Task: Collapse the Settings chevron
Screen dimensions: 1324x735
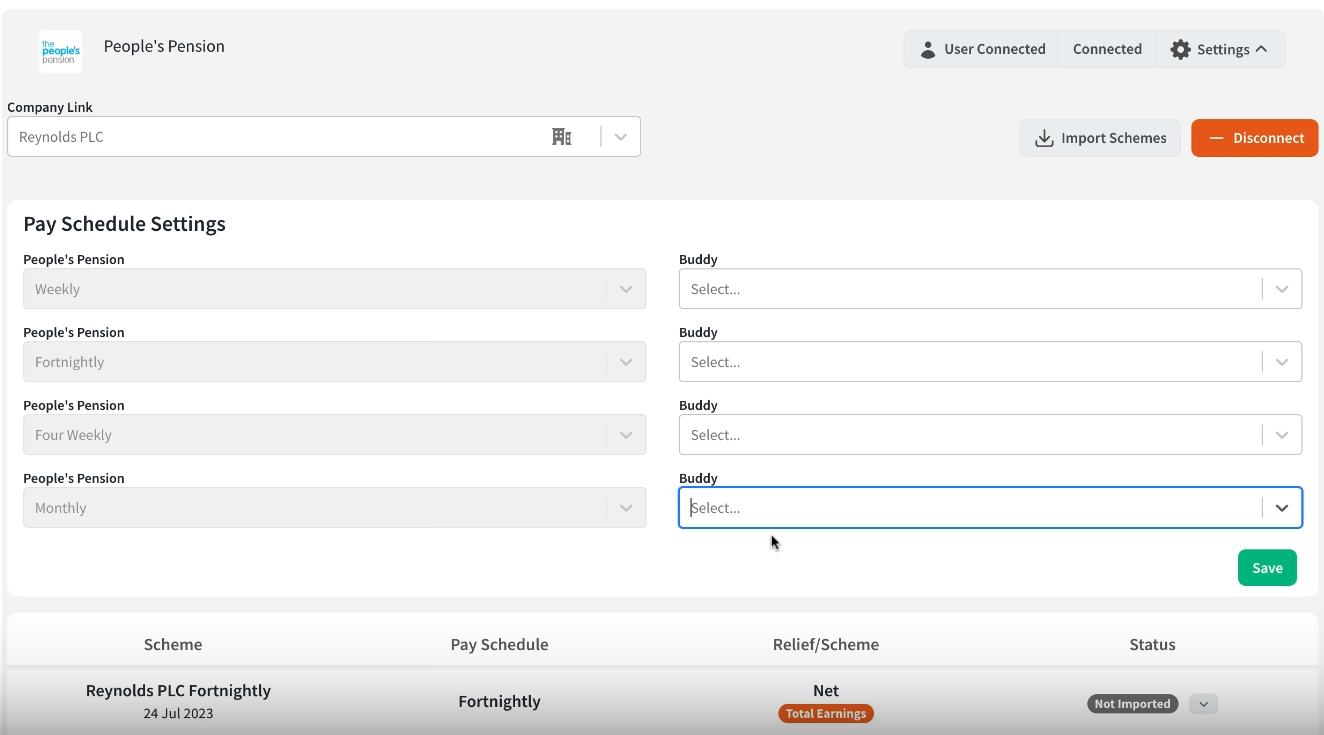Action: (1261, 49)
